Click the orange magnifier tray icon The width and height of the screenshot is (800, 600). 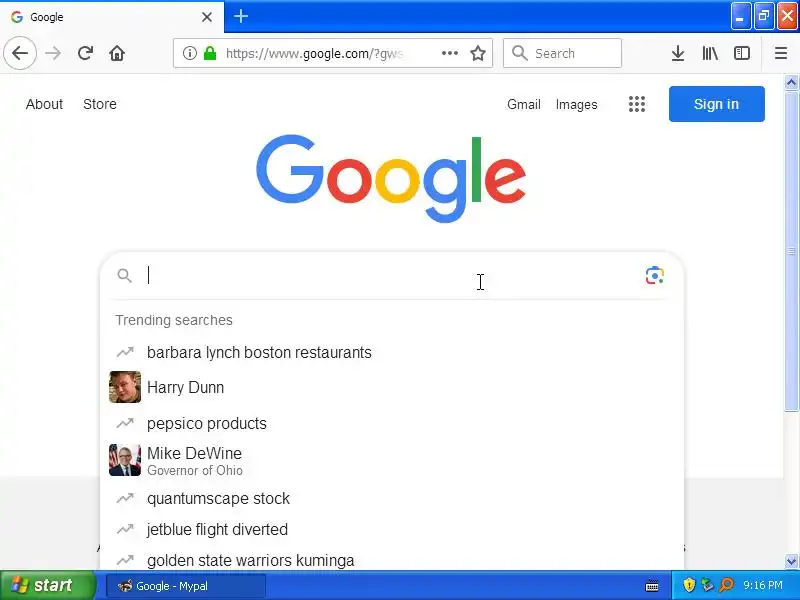click(726, 585)
